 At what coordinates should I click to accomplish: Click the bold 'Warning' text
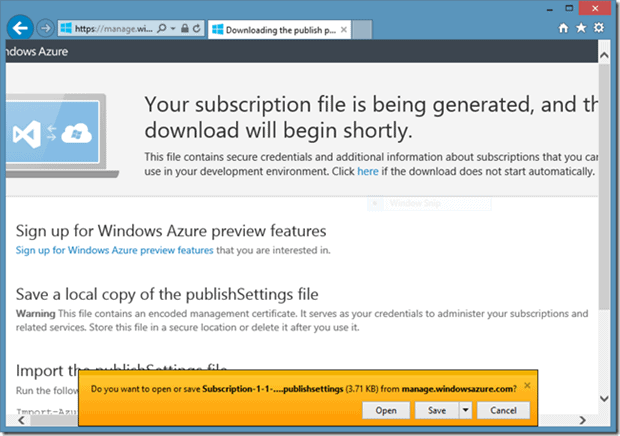pos(36,314)
